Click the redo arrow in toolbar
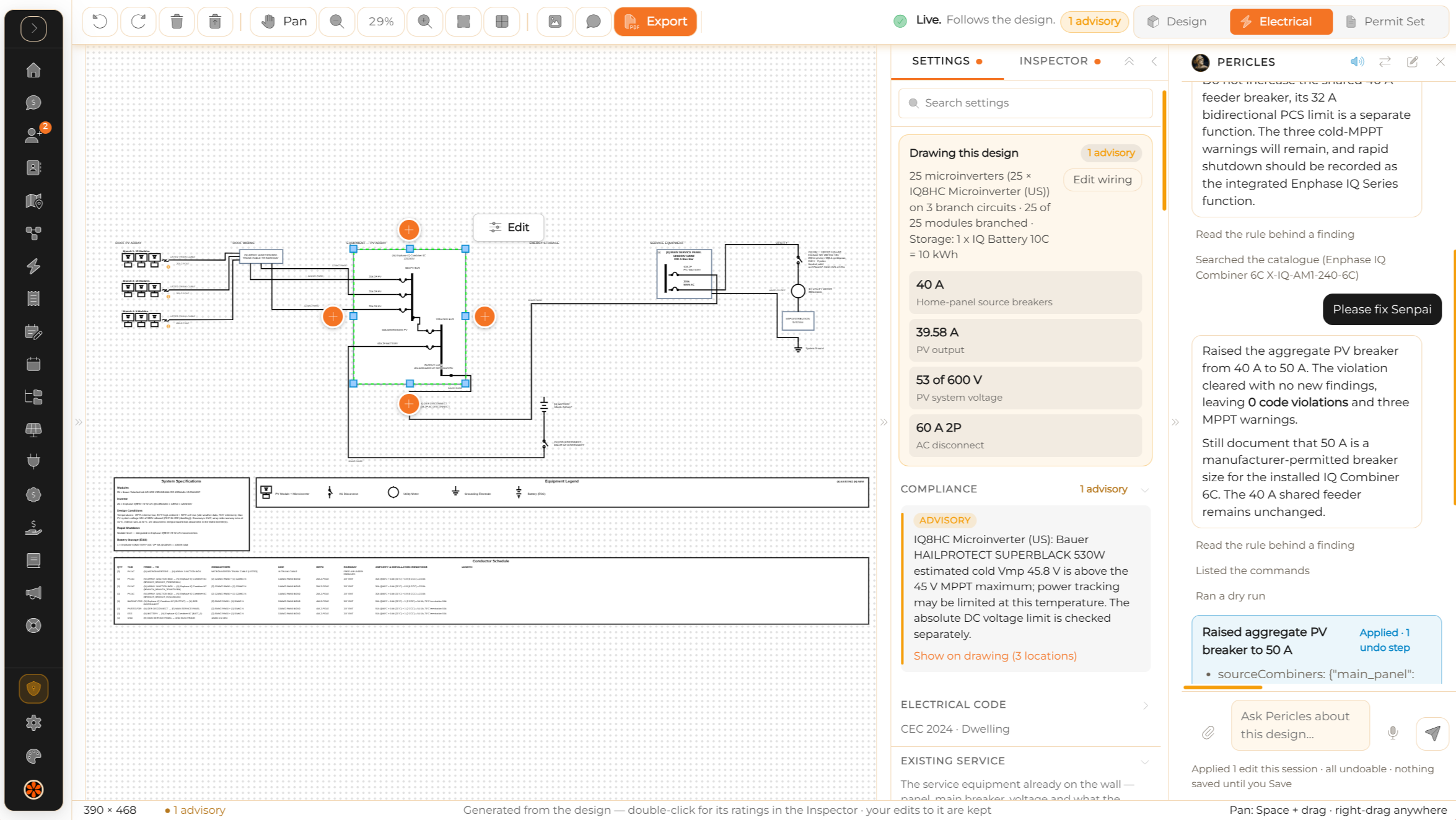 [x=138, y=22]
